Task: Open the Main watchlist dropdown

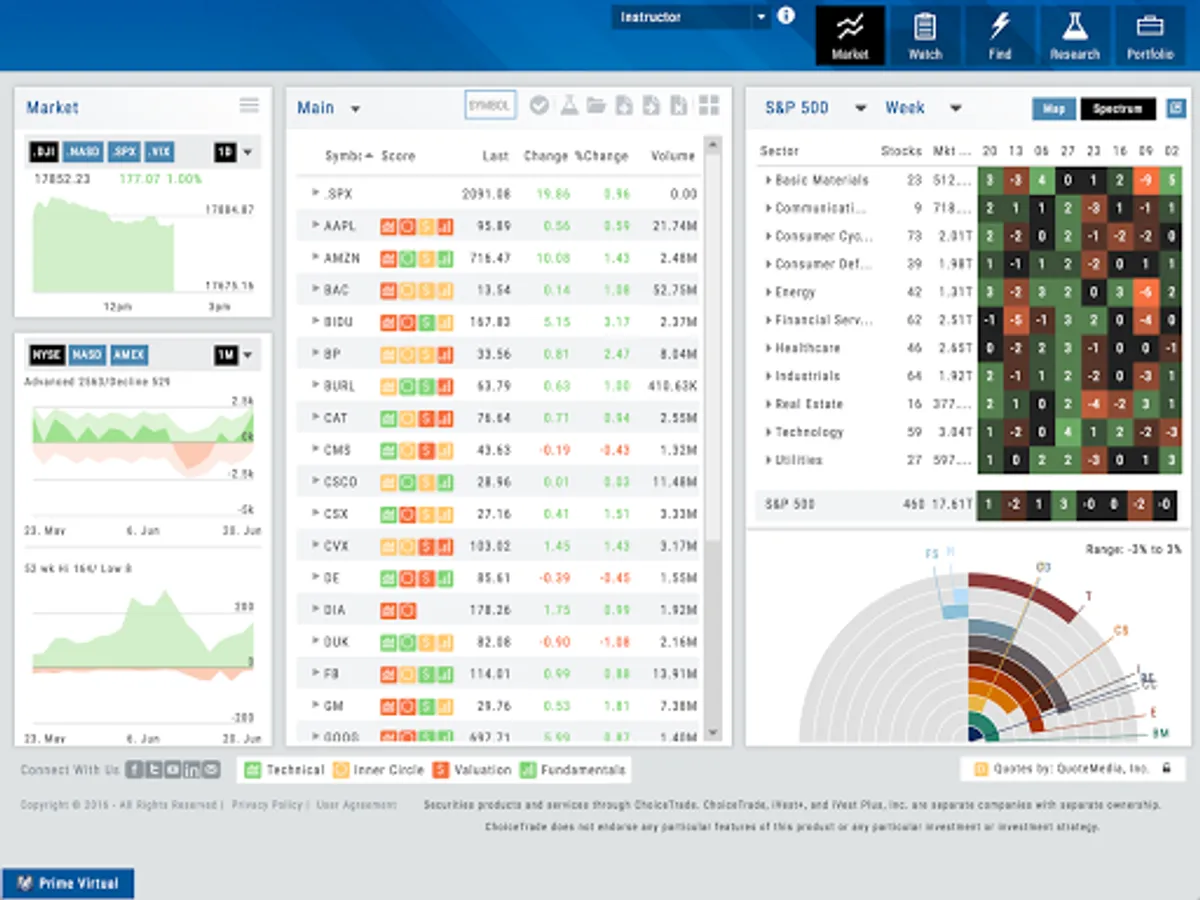Action: 355,109
